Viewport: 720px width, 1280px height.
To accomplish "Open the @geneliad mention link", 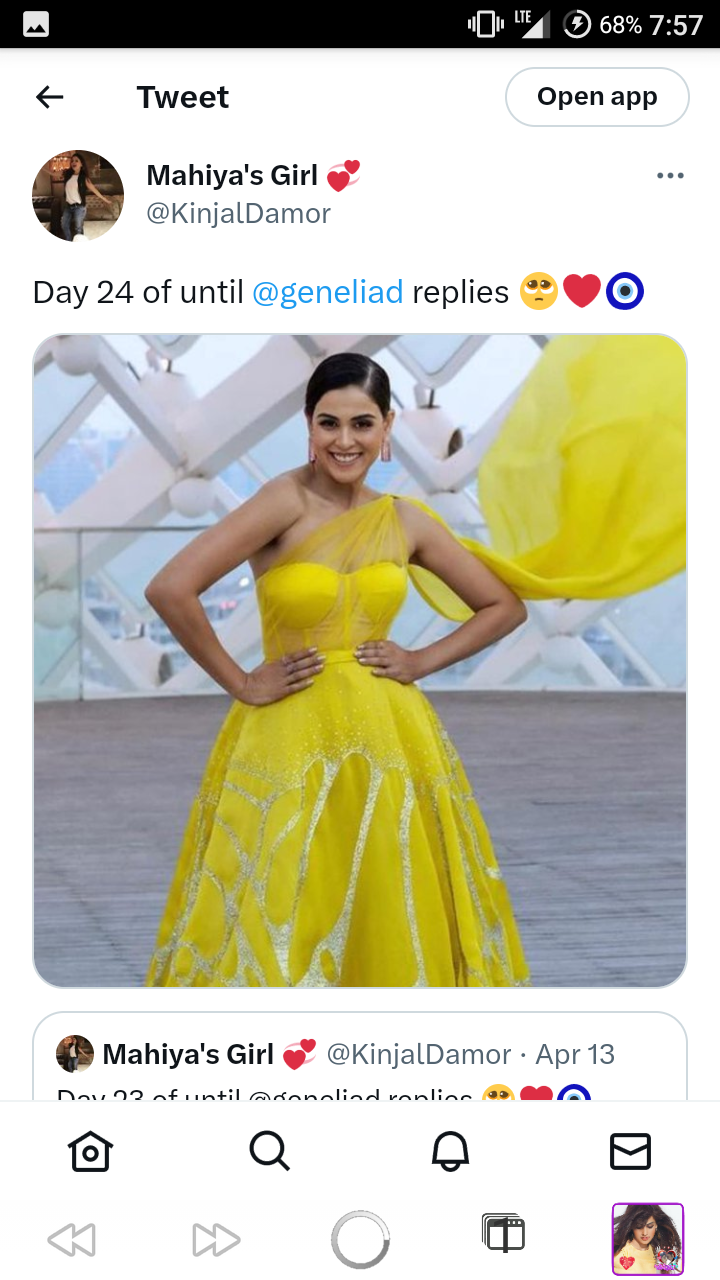I will [328, 292].
